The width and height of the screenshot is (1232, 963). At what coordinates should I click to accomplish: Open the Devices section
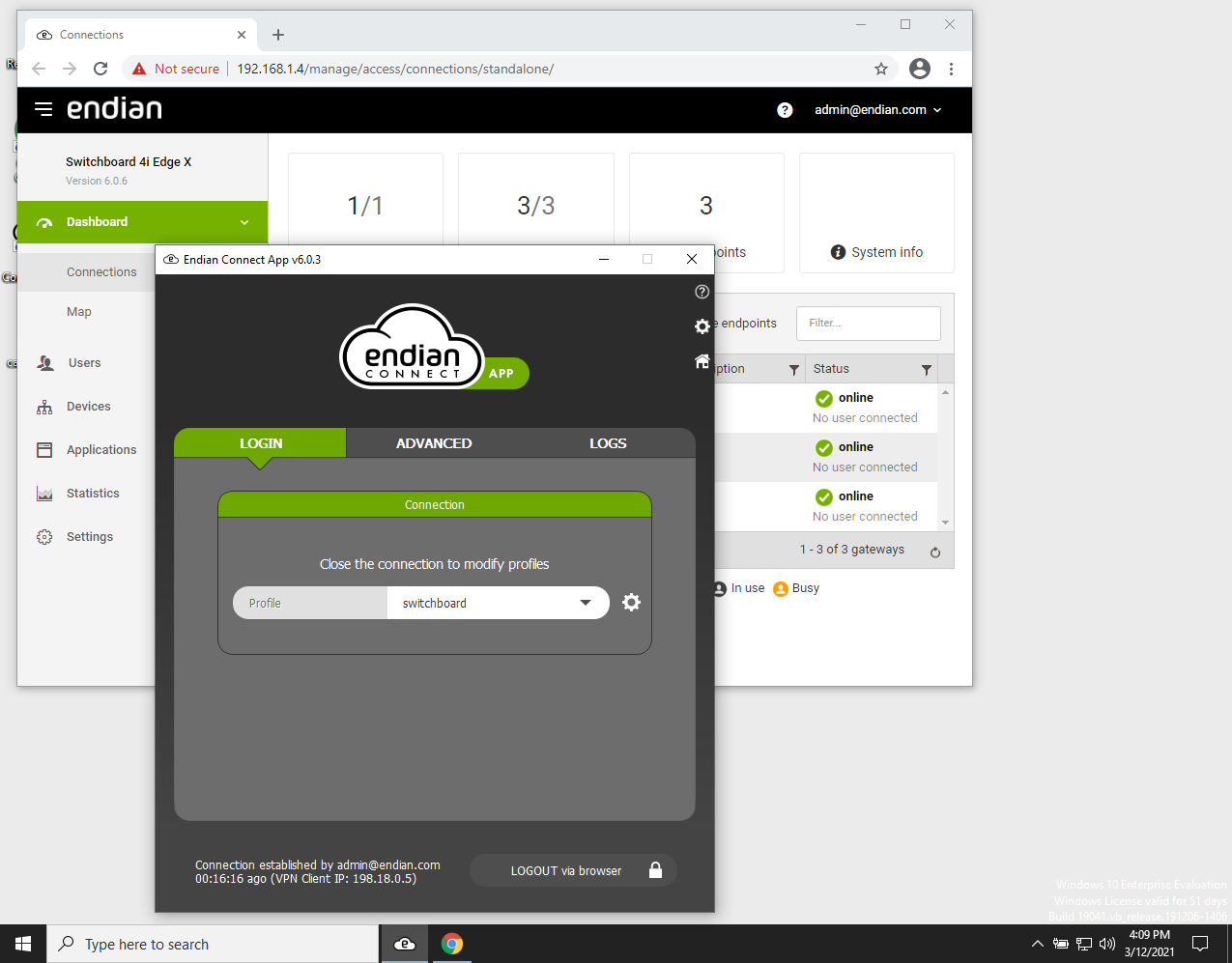coord(88,407)
